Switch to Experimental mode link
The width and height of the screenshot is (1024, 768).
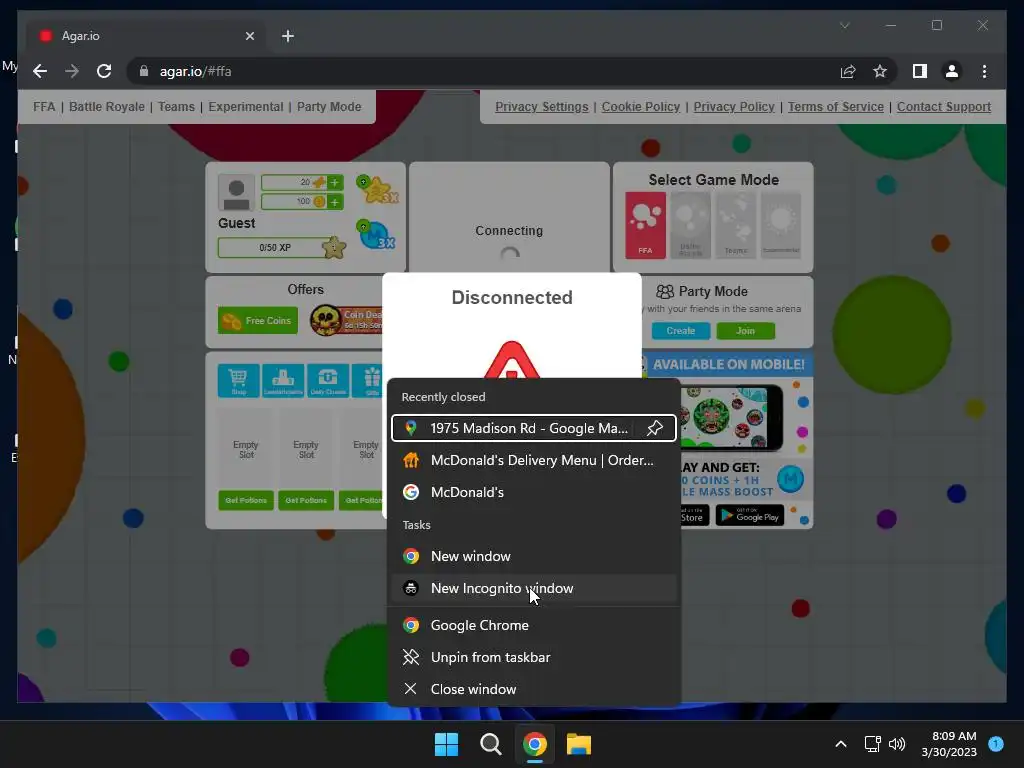tap(246, 106)
